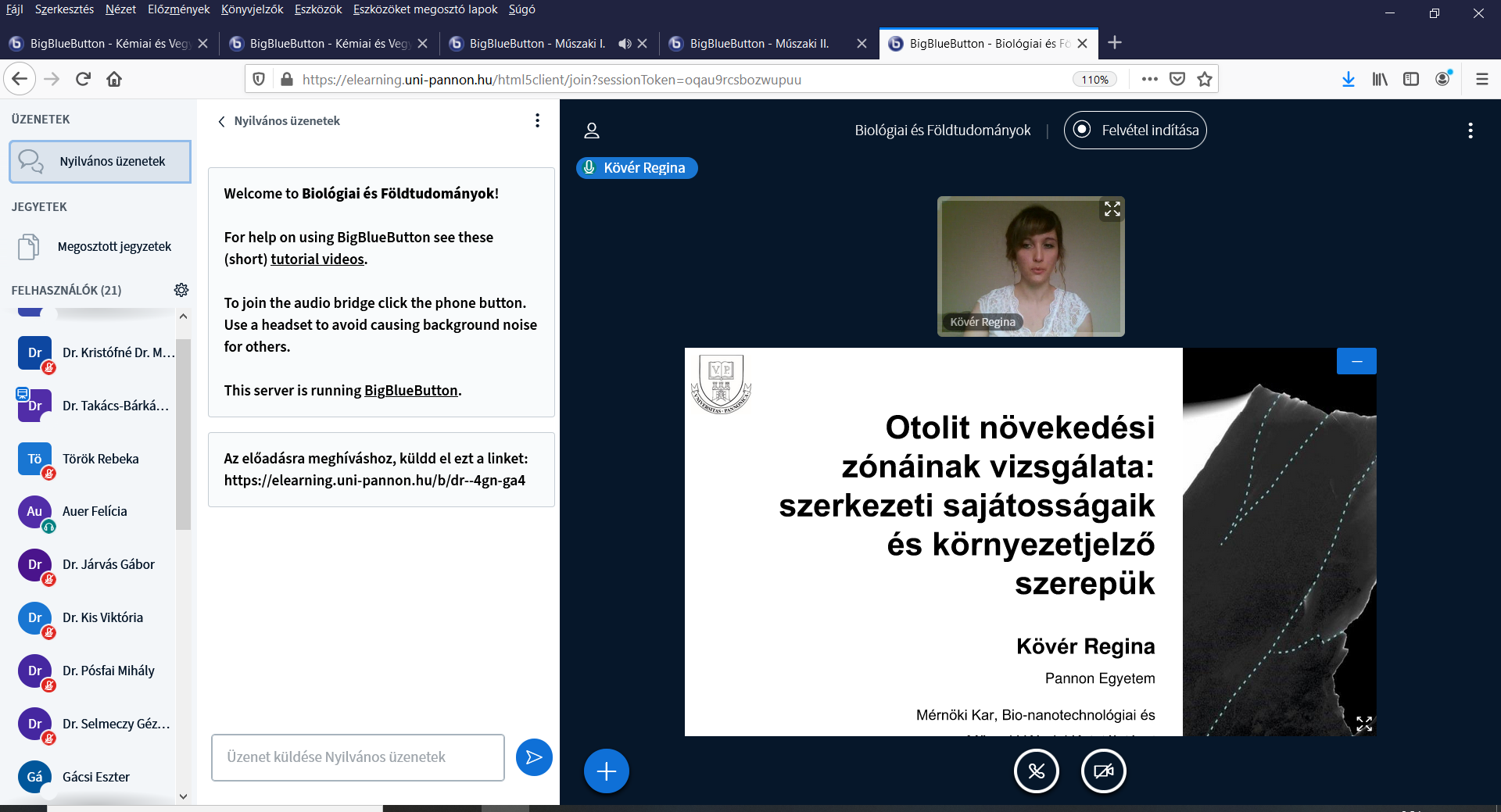
Task: Click the send message paper-plane button
Action: 534,757
